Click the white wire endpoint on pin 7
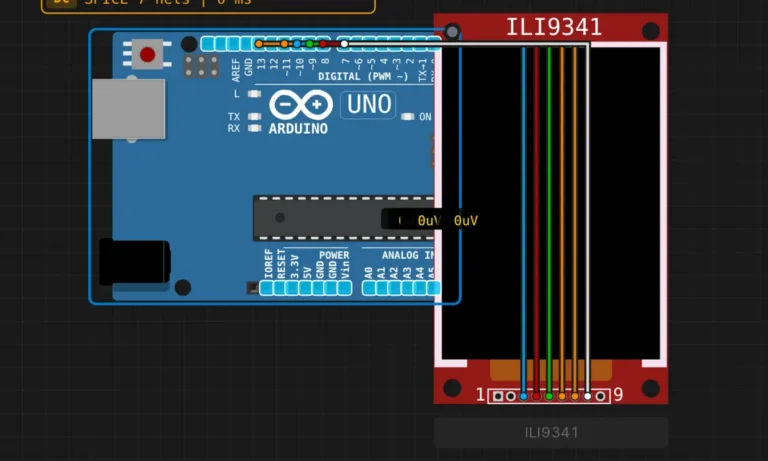This screenshot has height=461, width=768. pos(344,44)
